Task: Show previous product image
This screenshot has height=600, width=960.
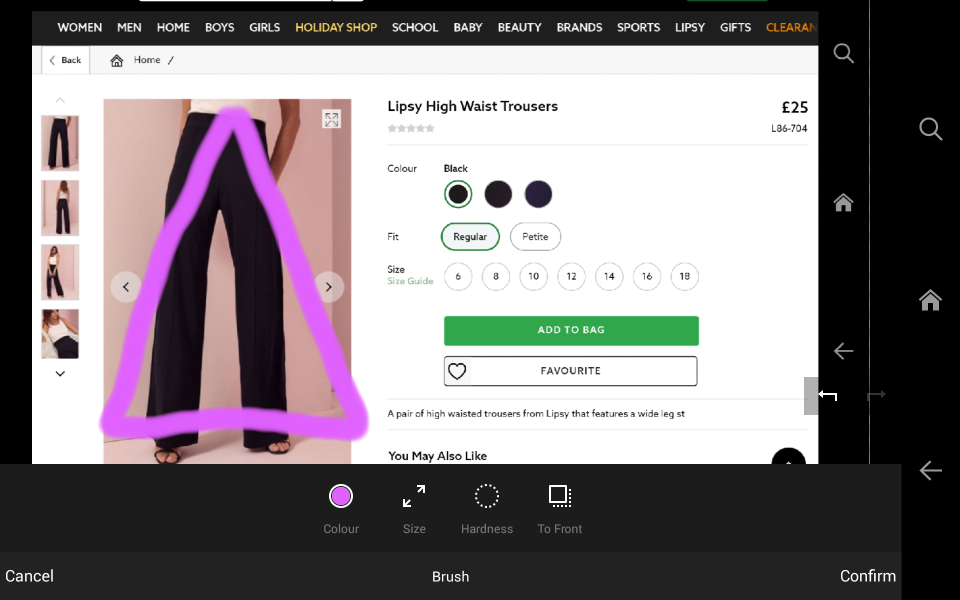Action: pyautogui.click(x=126, y=287)
